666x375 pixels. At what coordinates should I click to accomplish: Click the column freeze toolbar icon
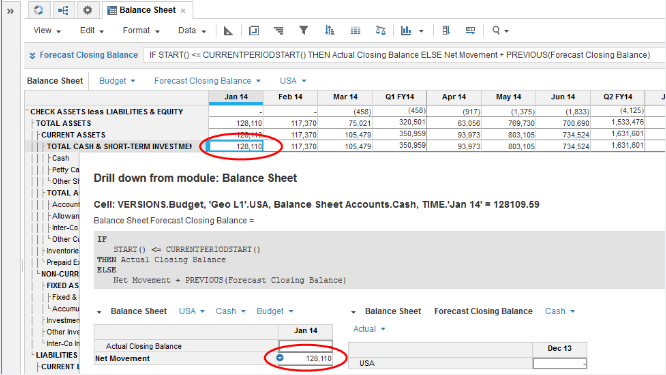(x=446, y=31)
